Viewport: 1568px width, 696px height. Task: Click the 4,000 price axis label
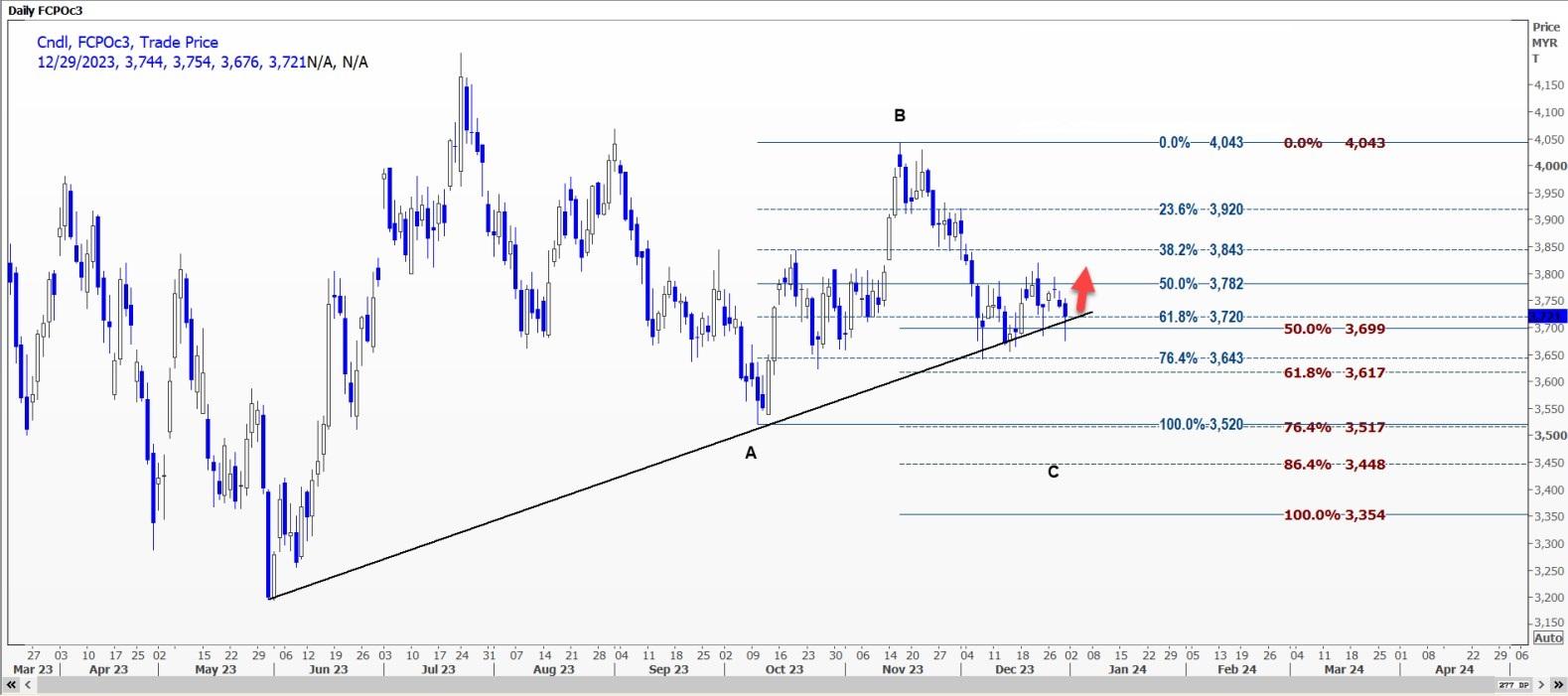[1549, 166]
